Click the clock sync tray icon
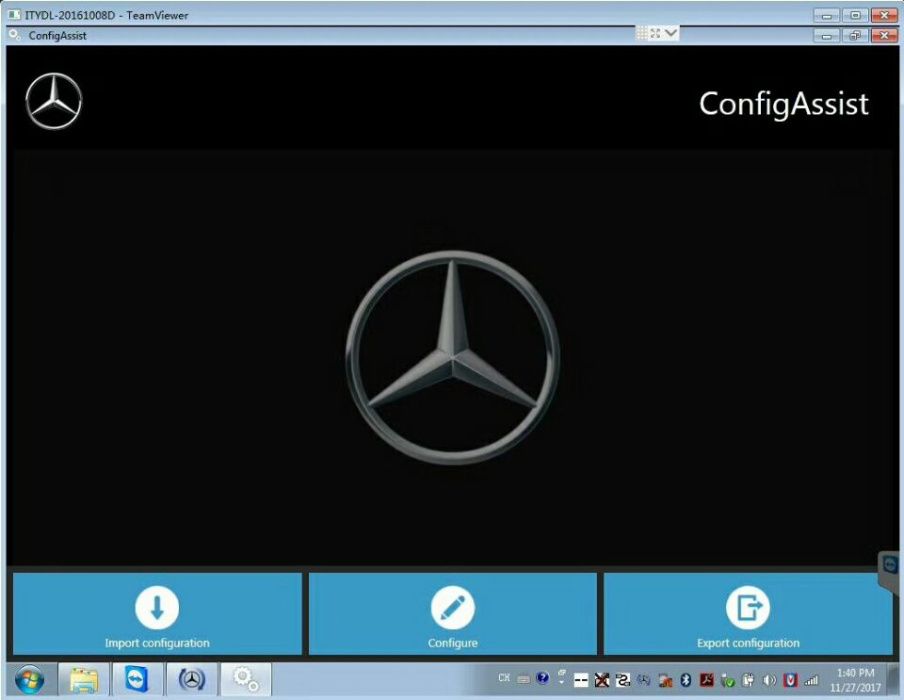 [644, 681]
